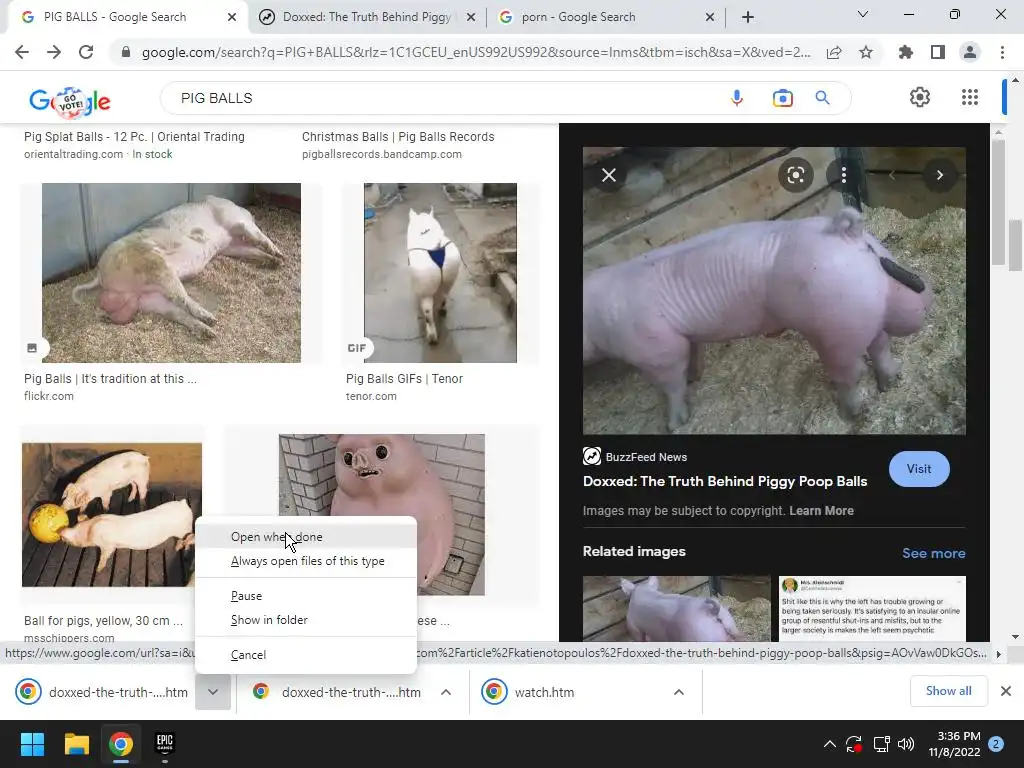Close the image preview panel
Screen dimensions: 1024x768
[x=609, y=175]
